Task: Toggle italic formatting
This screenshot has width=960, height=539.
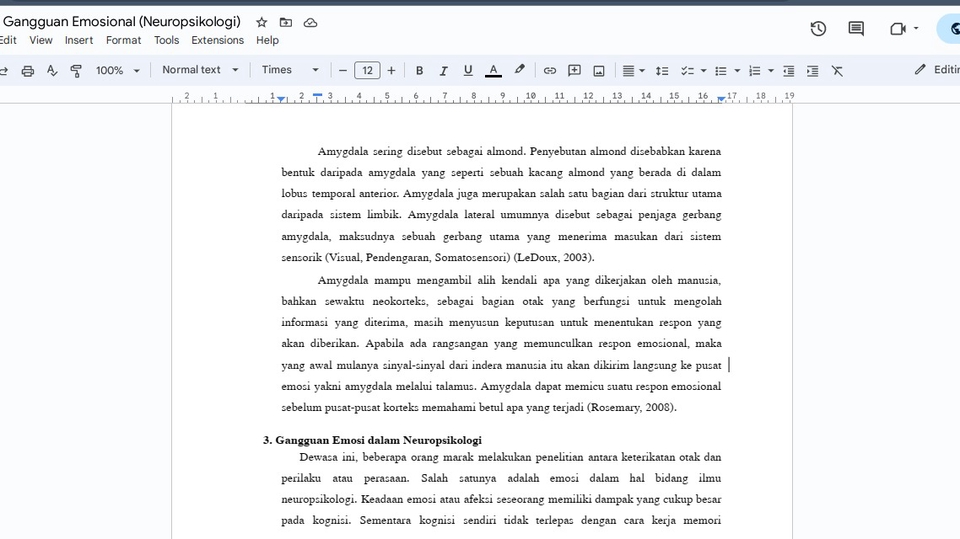Action: point(443,71)
